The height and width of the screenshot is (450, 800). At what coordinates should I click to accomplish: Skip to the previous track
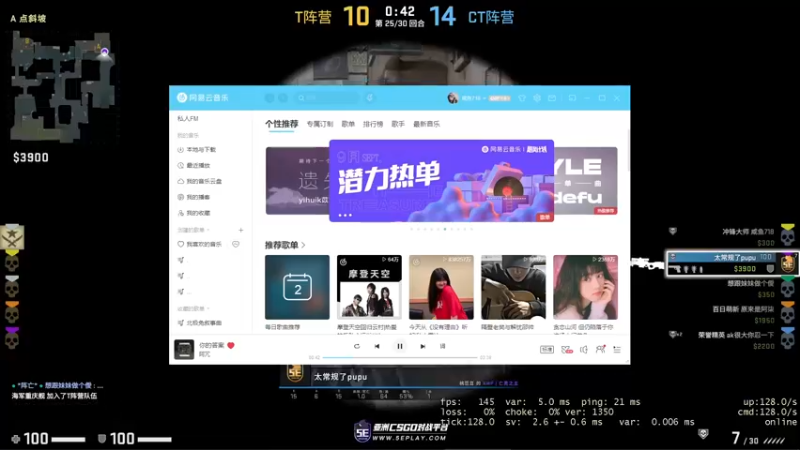click(x=377, y=346)
